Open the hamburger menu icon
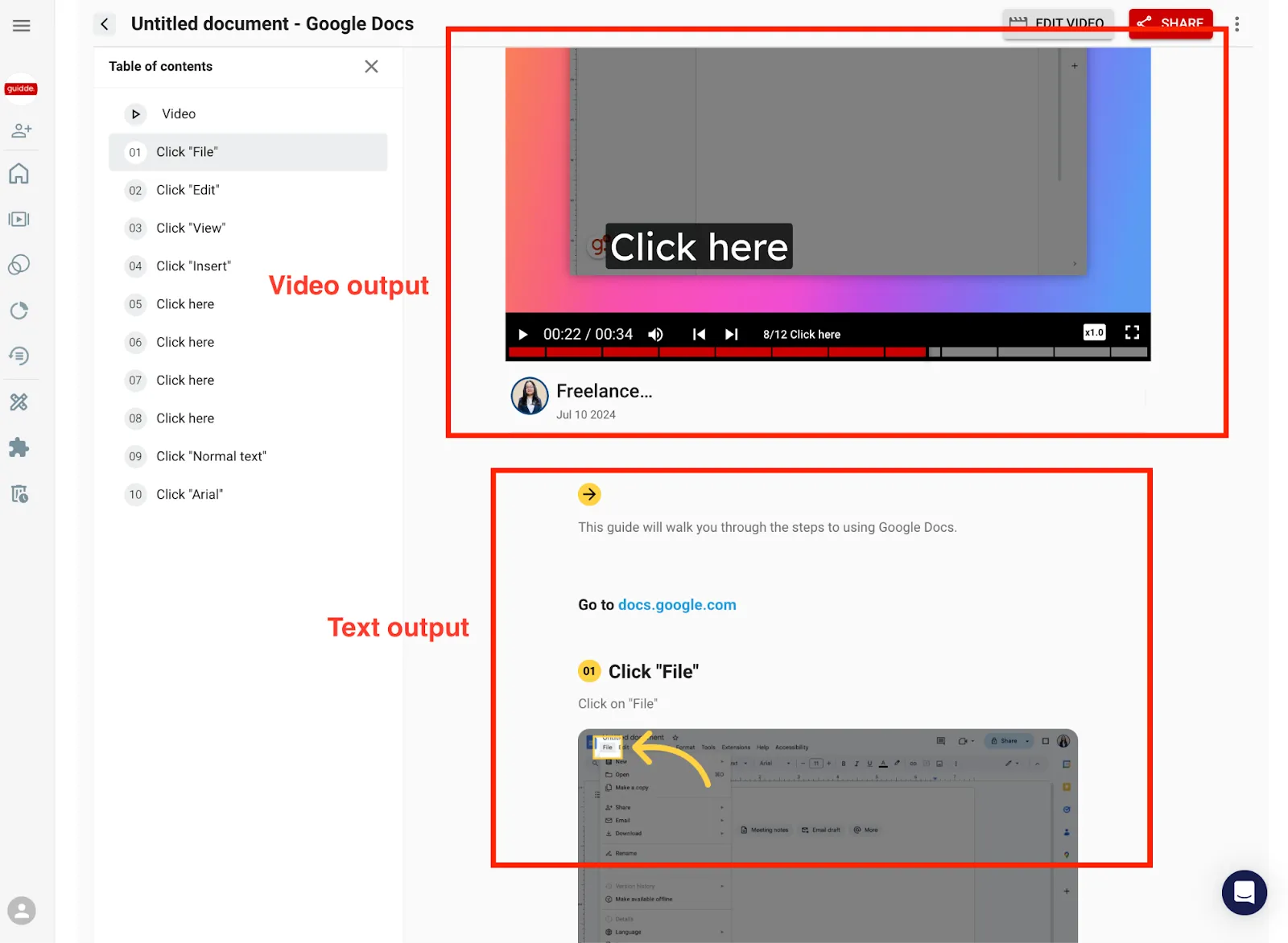The height and width of the screenshot is (943, 1288). pos(22,26)
